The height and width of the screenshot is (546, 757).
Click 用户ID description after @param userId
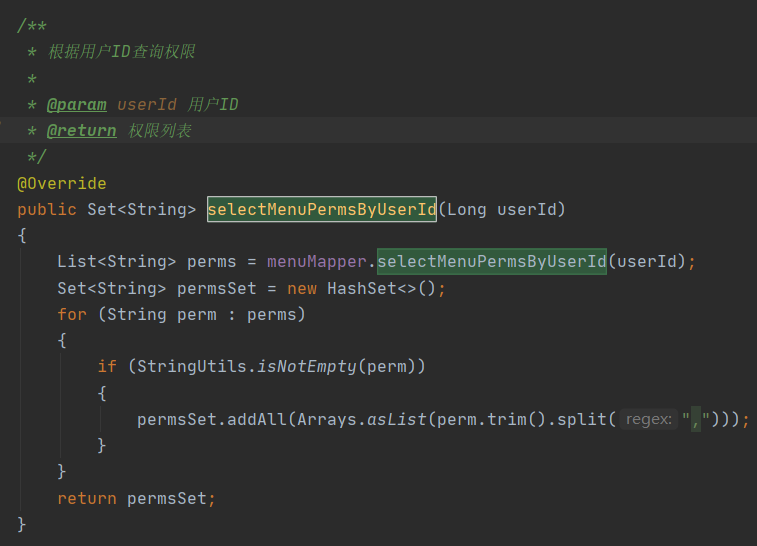coord(213,105)
